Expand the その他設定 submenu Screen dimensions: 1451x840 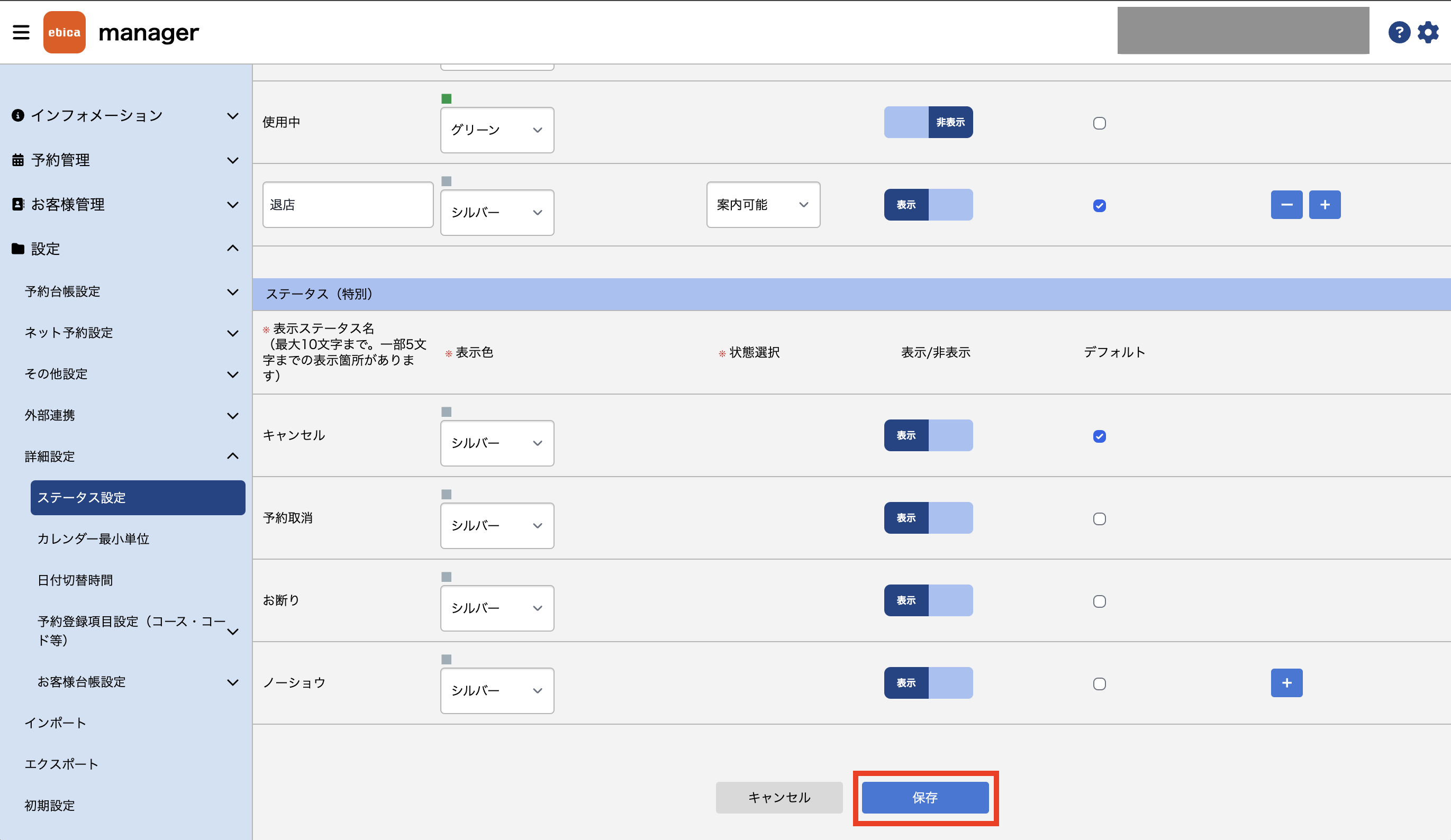(233, 374)
